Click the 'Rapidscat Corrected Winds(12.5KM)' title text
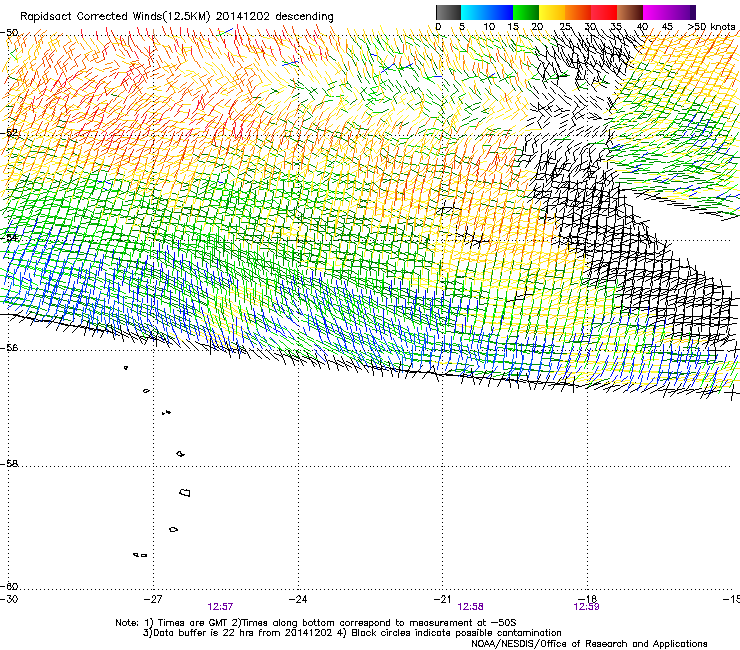Viewport: 740px width, 650px height. point(115,17)
